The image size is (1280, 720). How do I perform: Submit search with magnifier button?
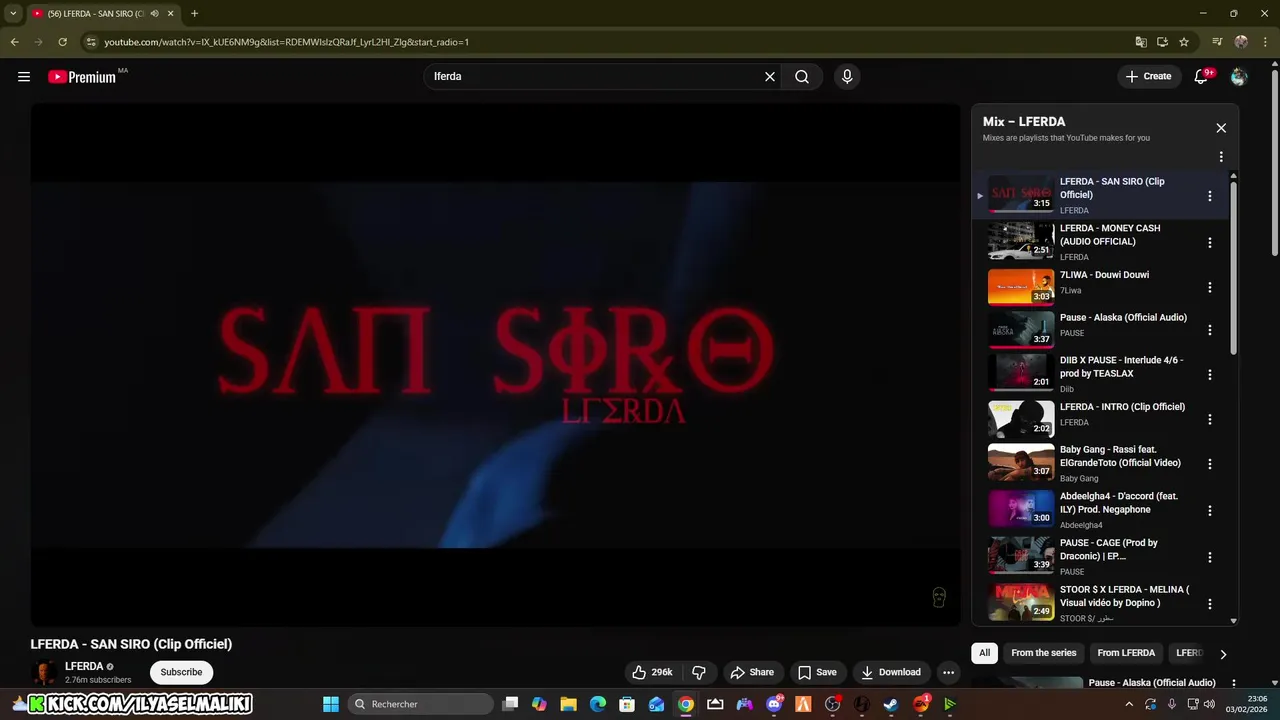[802, 76]
